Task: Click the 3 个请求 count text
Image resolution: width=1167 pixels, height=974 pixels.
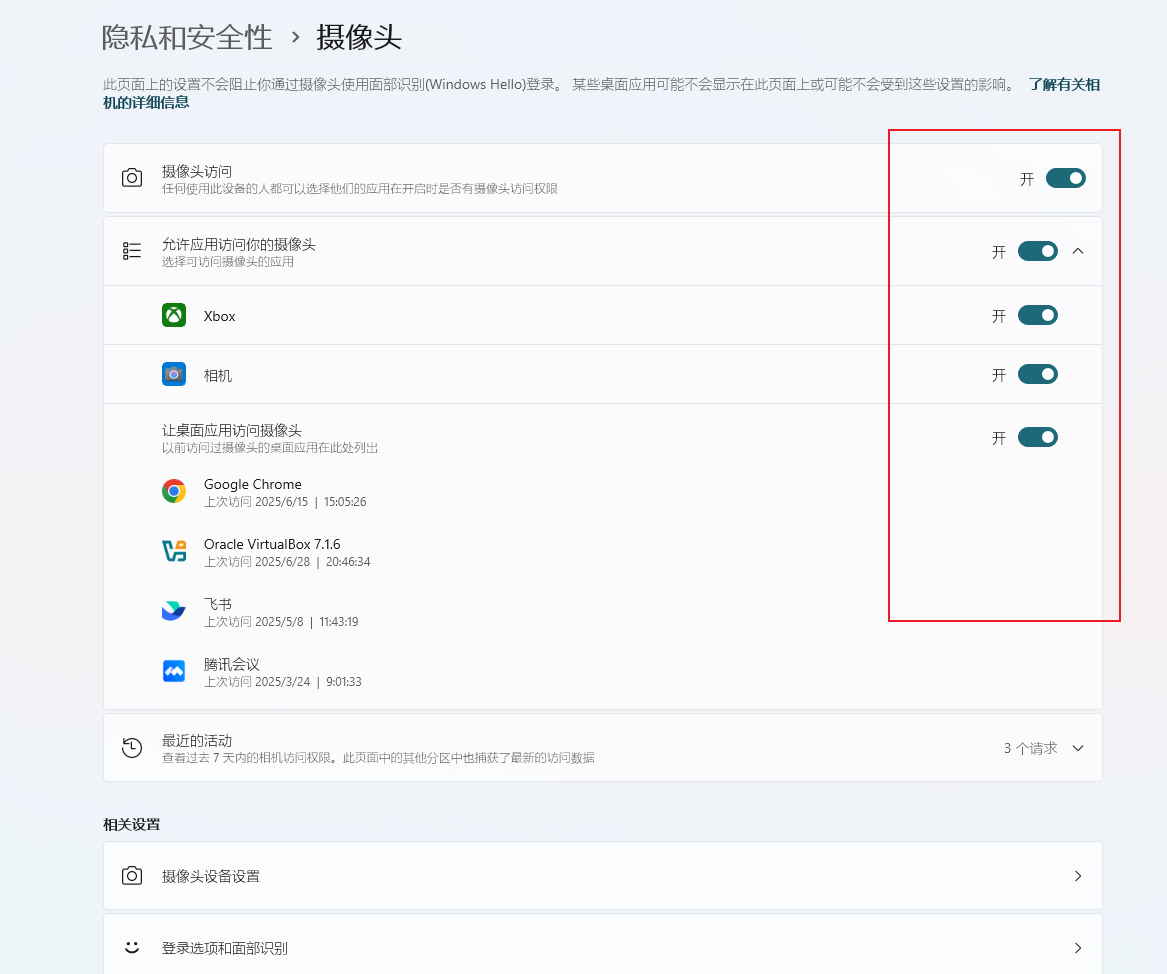Action: tap(1030, 749)
